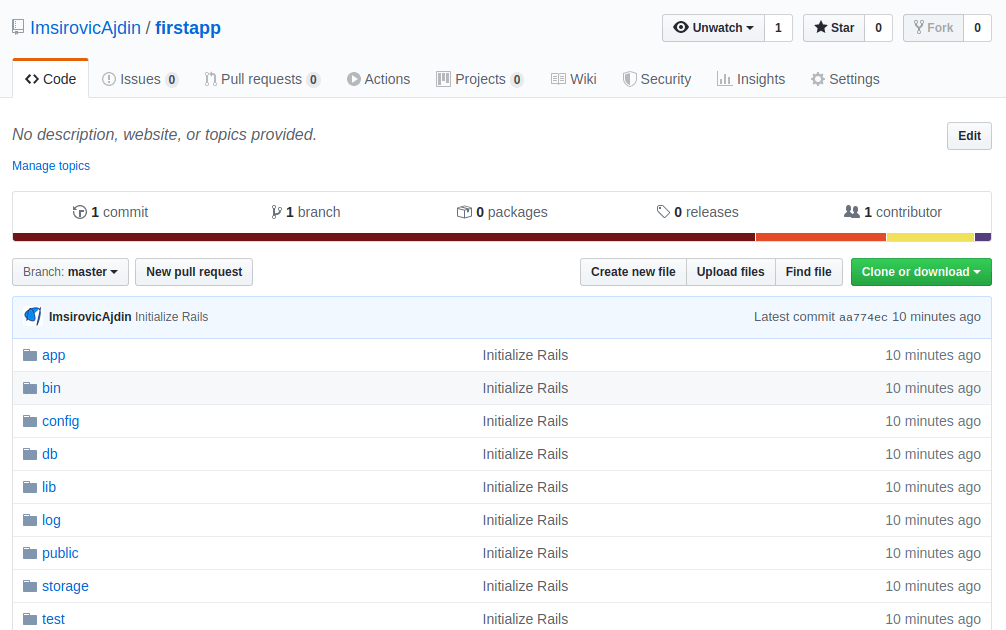Open the Wiki tab
This screenshot has height=630, width=1006.
point(574,79)
